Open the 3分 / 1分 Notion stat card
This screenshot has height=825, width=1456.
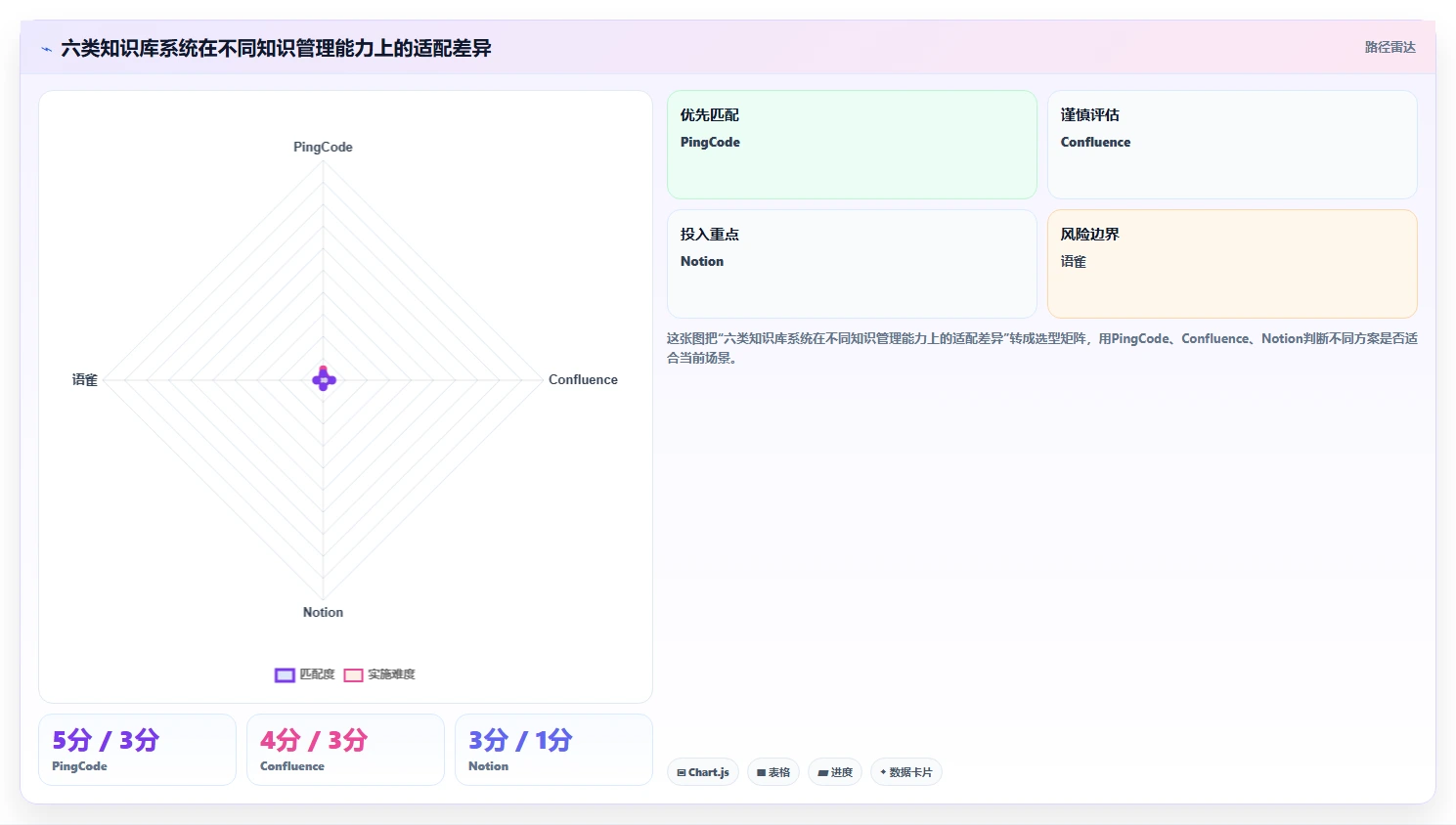(x=553, y=750)
